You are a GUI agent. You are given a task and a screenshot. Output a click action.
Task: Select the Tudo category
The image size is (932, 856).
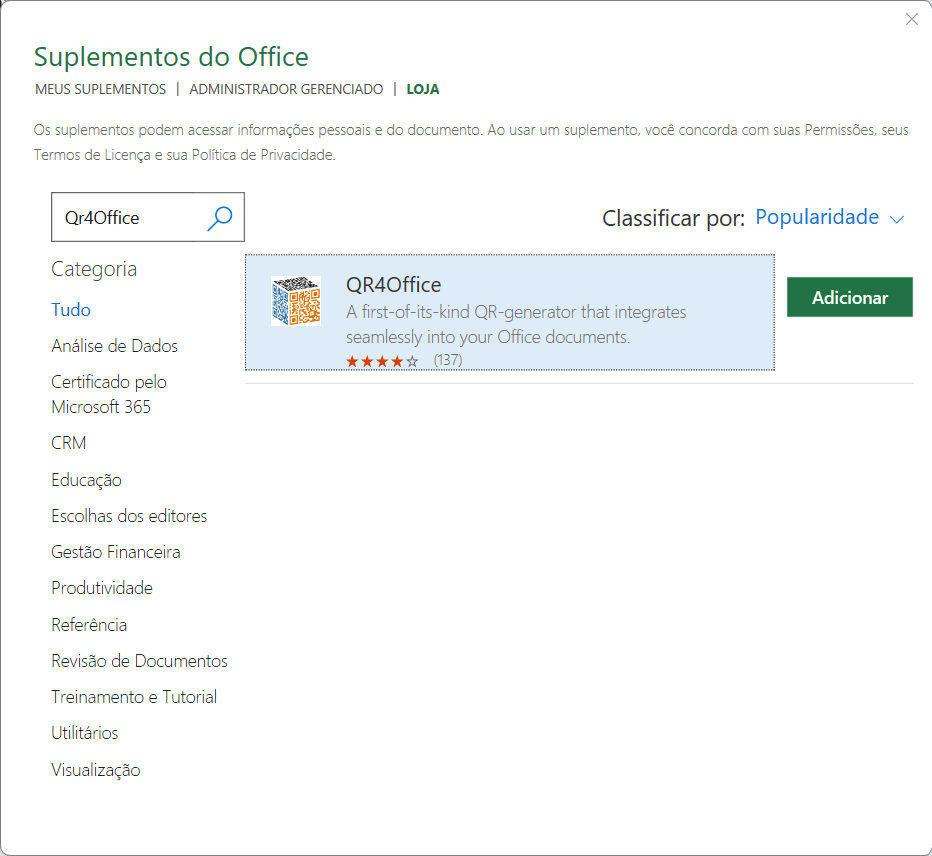[x=71, y=310]
